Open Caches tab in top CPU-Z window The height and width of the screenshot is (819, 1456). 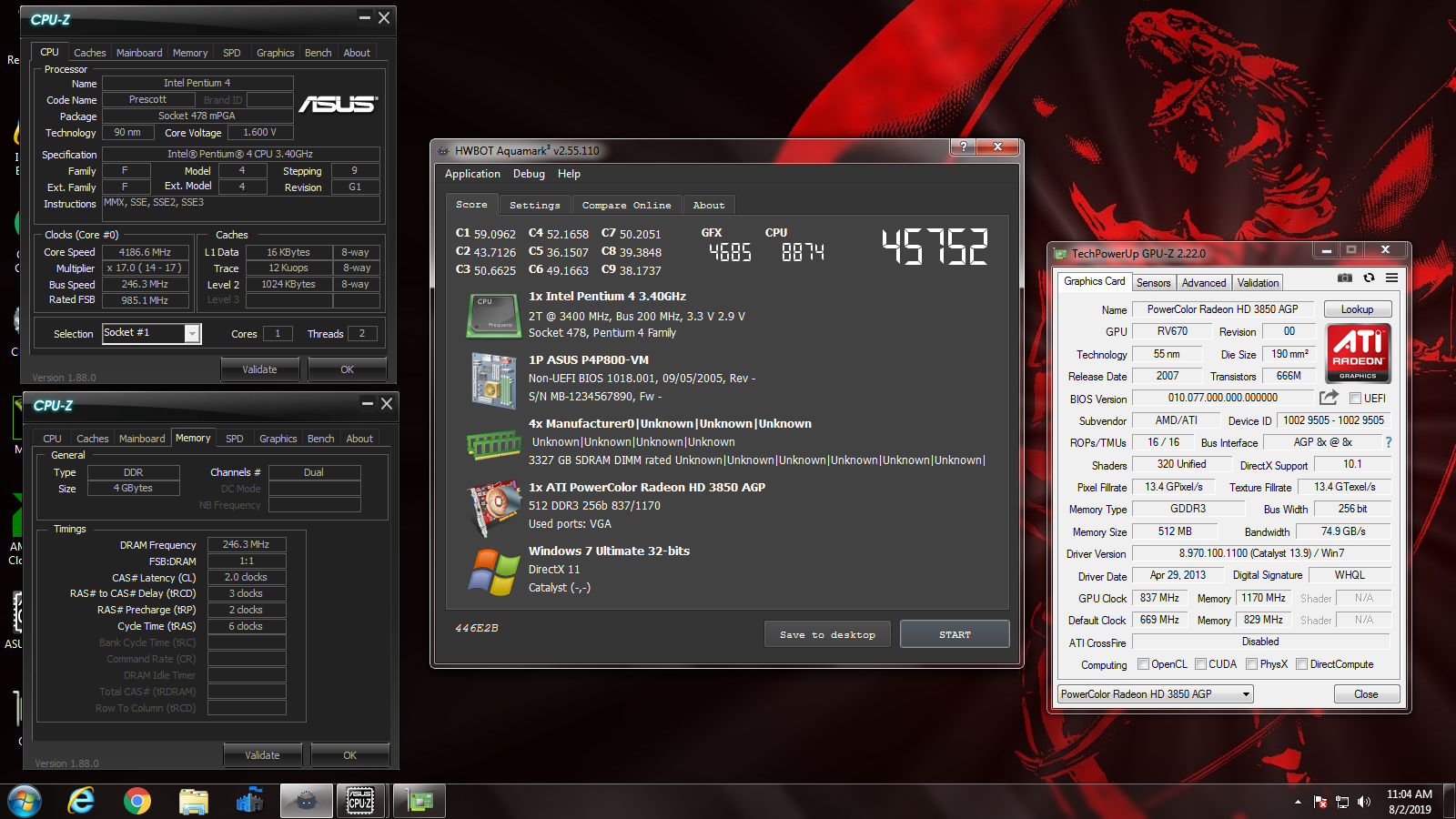coord(89,53)
